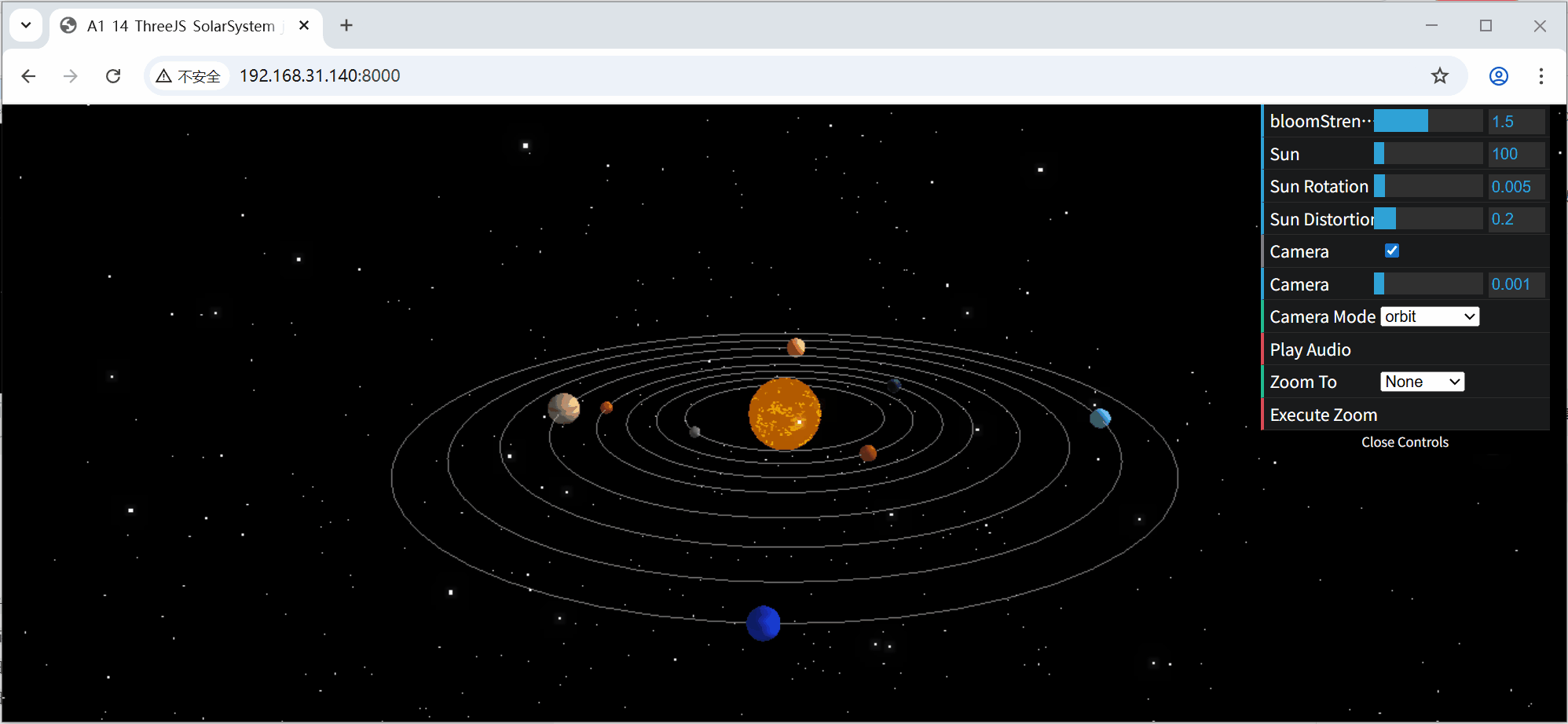Adjust the Camera speed slider

click(x=1427, y=283)
